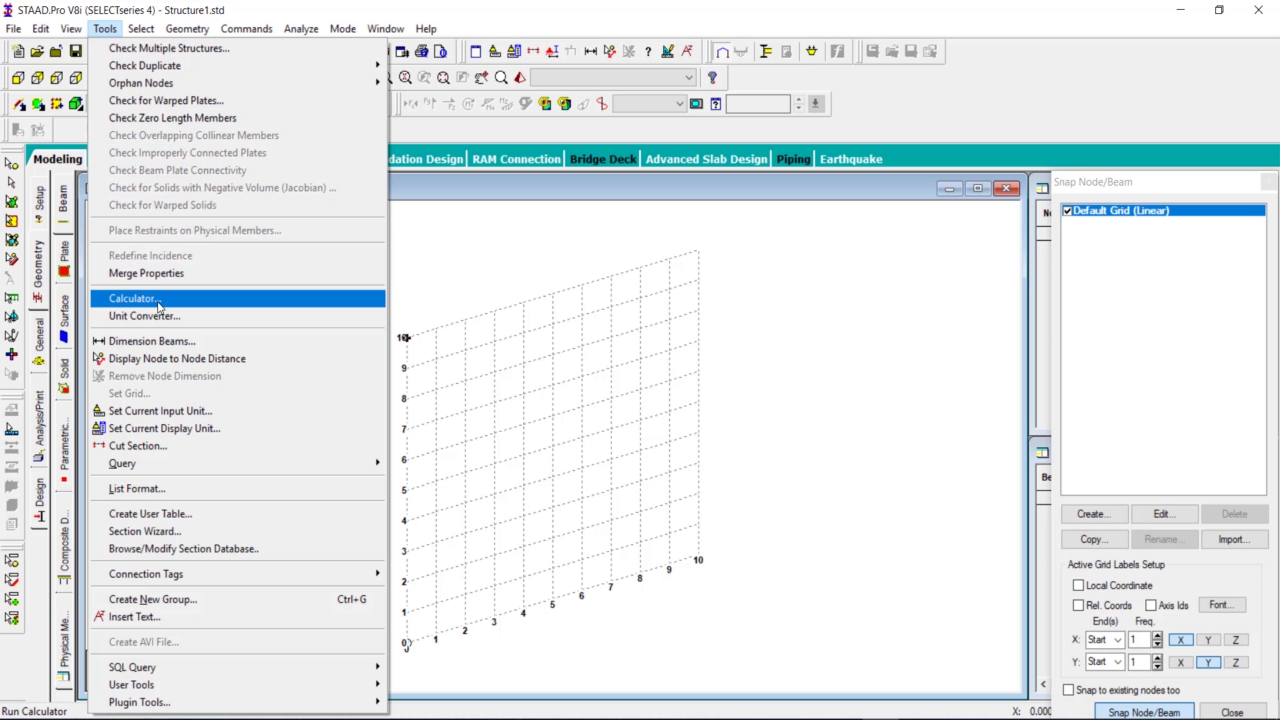Select the Nodes Cursor tool at the top of the left toolbar

point(12,163)
